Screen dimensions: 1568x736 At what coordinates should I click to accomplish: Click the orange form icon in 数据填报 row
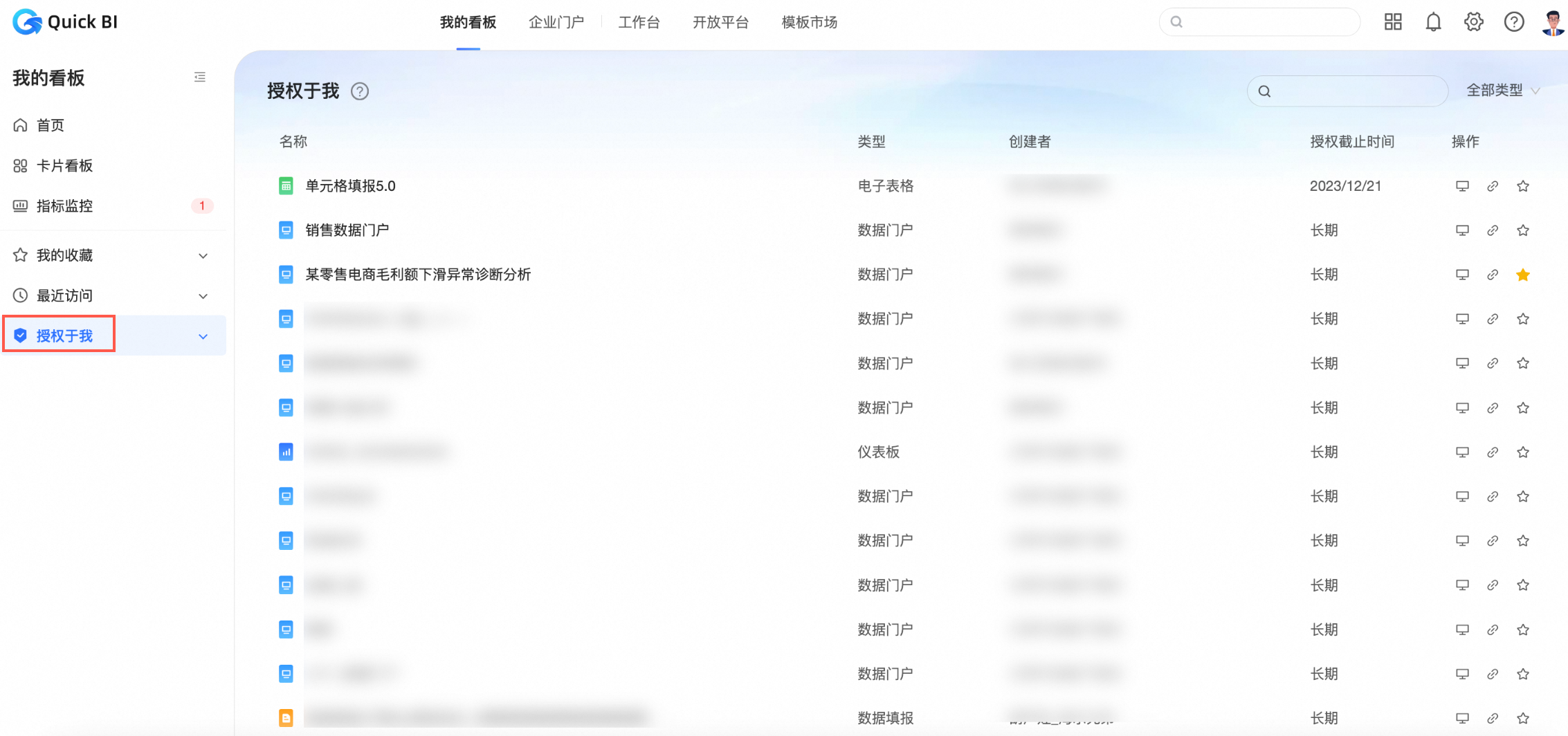click(x=286, y=718)
